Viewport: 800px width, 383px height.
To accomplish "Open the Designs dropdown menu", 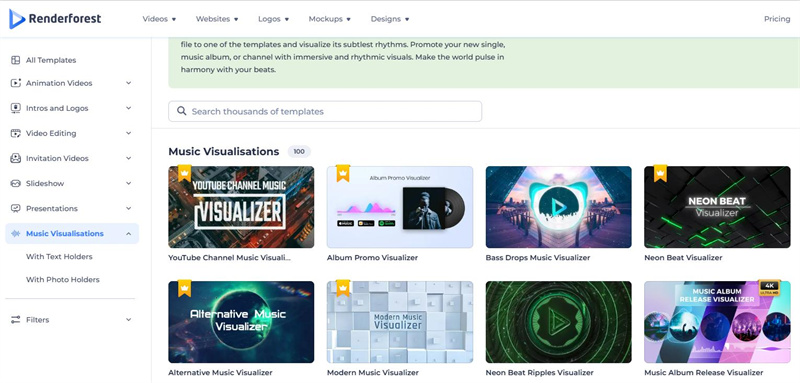I will tap(390, 19).
